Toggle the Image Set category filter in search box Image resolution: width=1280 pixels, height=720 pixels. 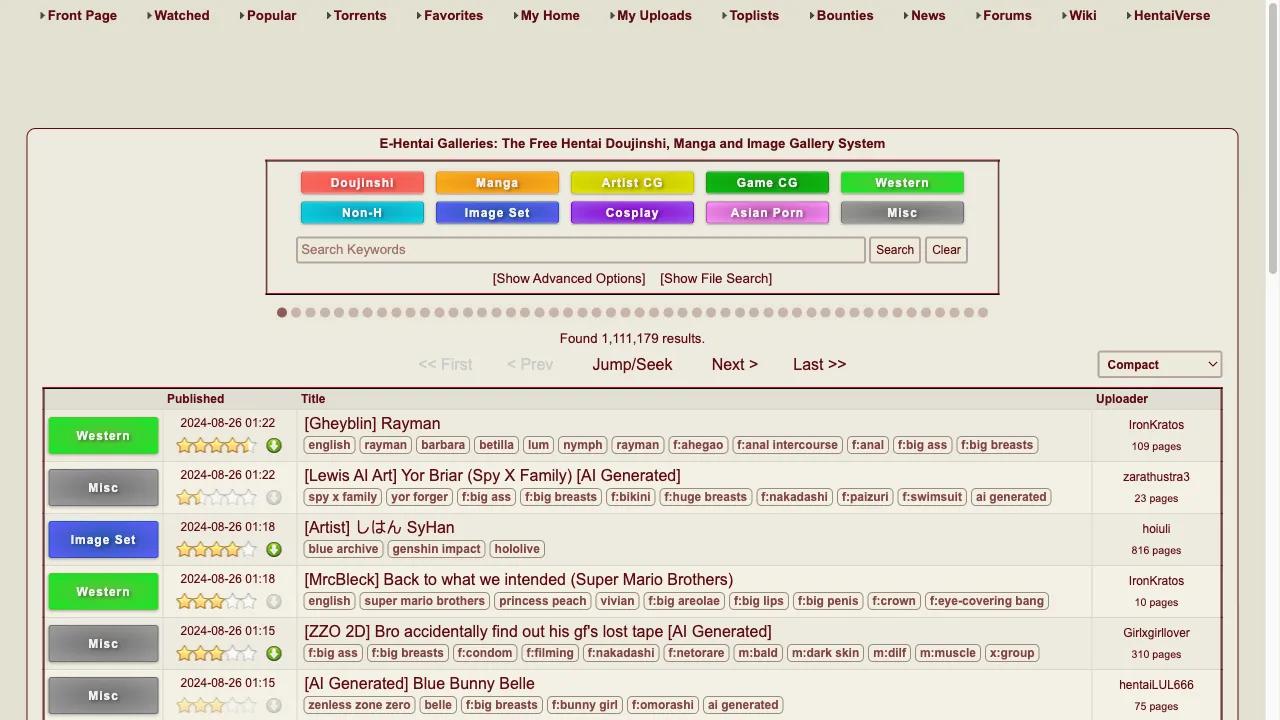click(497, 213)
